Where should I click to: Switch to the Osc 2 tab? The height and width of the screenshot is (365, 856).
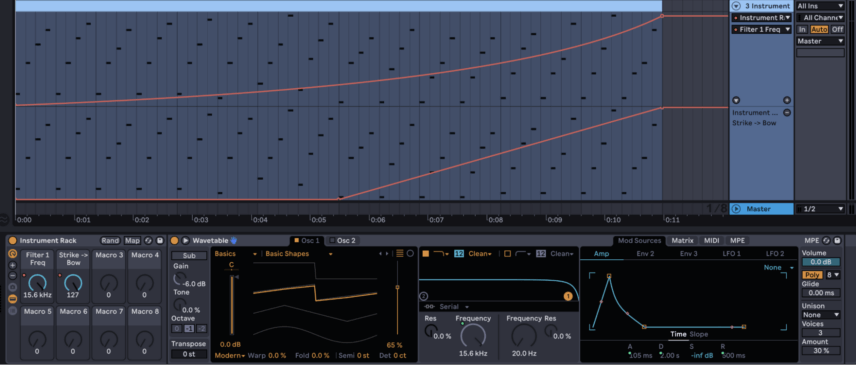point(343,241)
